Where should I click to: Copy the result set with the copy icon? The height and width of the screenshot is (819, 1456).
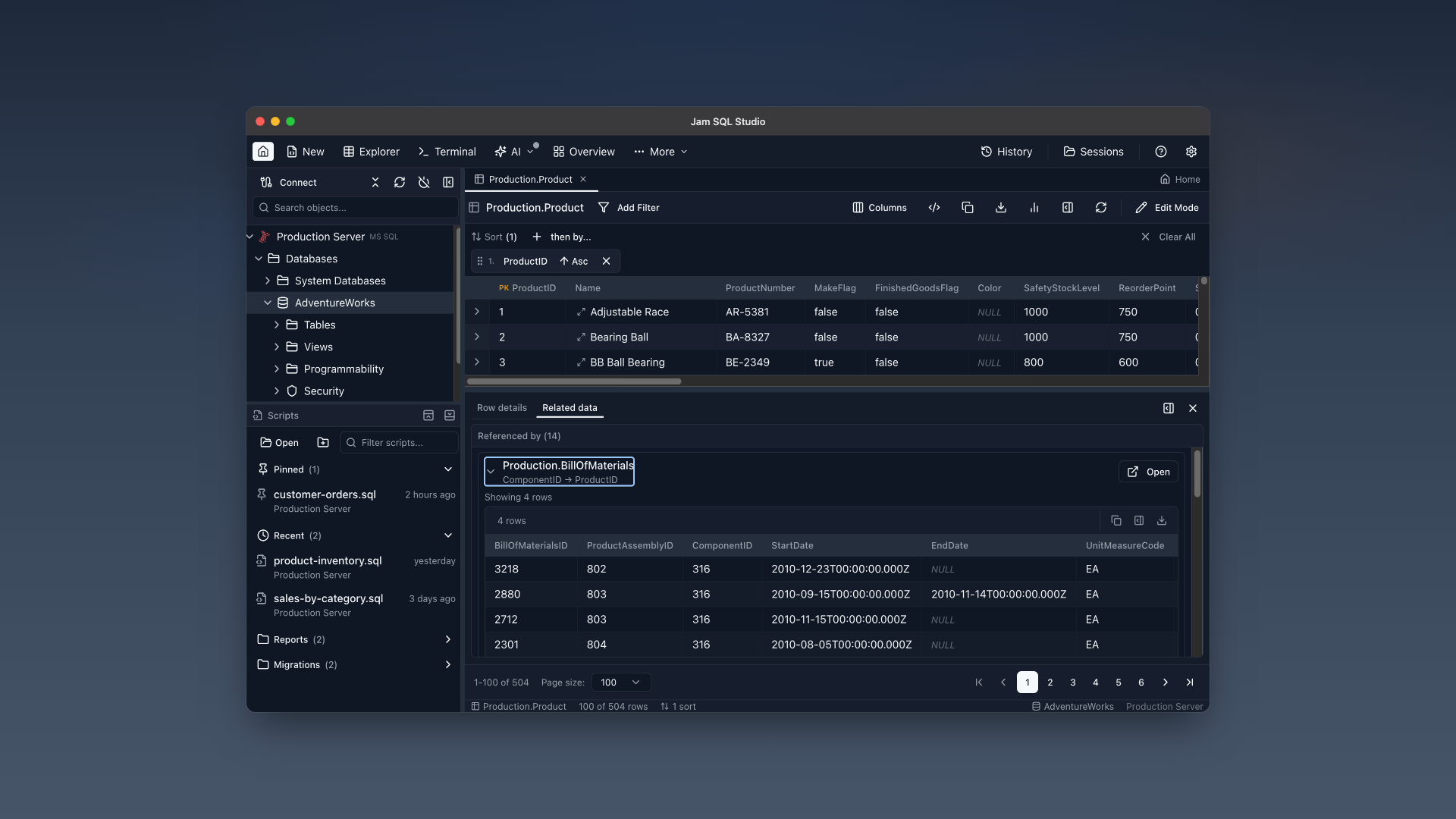[967, 207]
